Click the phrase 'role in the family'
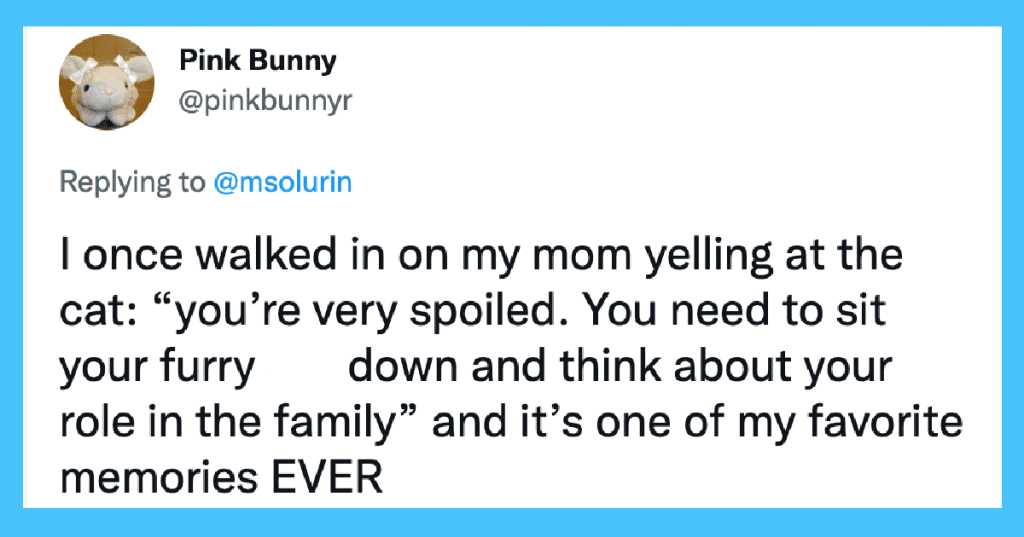Viewport: 1024px width, 537px height. pos(229,423)
